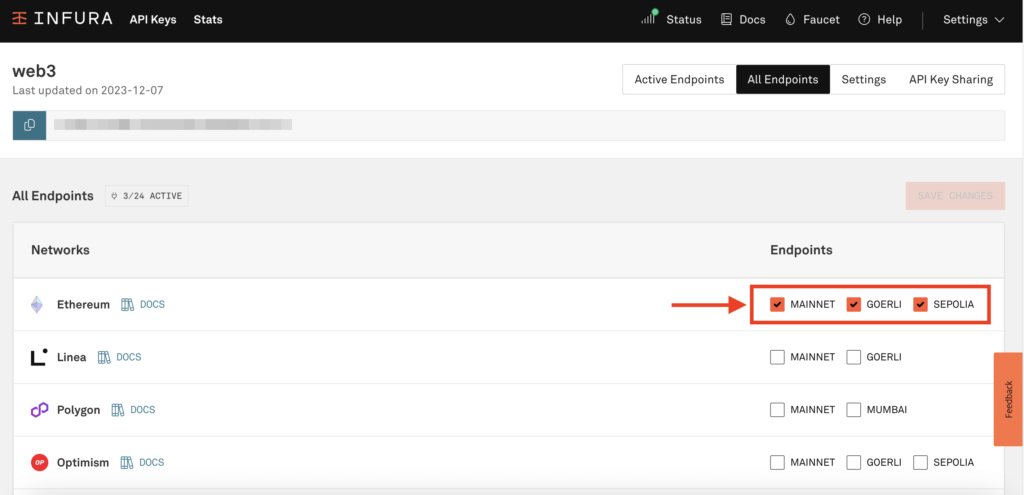Viewport: 1024px width, 495px height.
Task: Open Stats in the top navigation
Action: (x=208, y=20)
